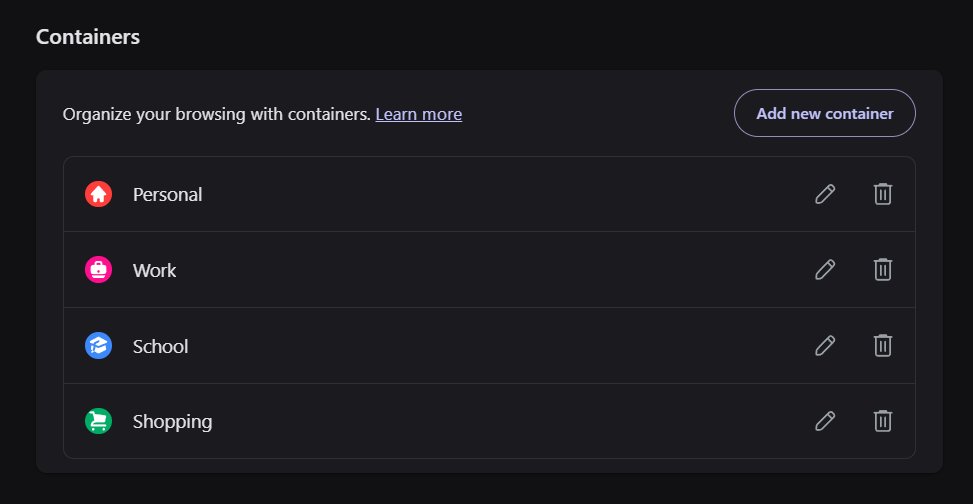
Task: Select the Work container name label
Action: (x=155, y=271)
